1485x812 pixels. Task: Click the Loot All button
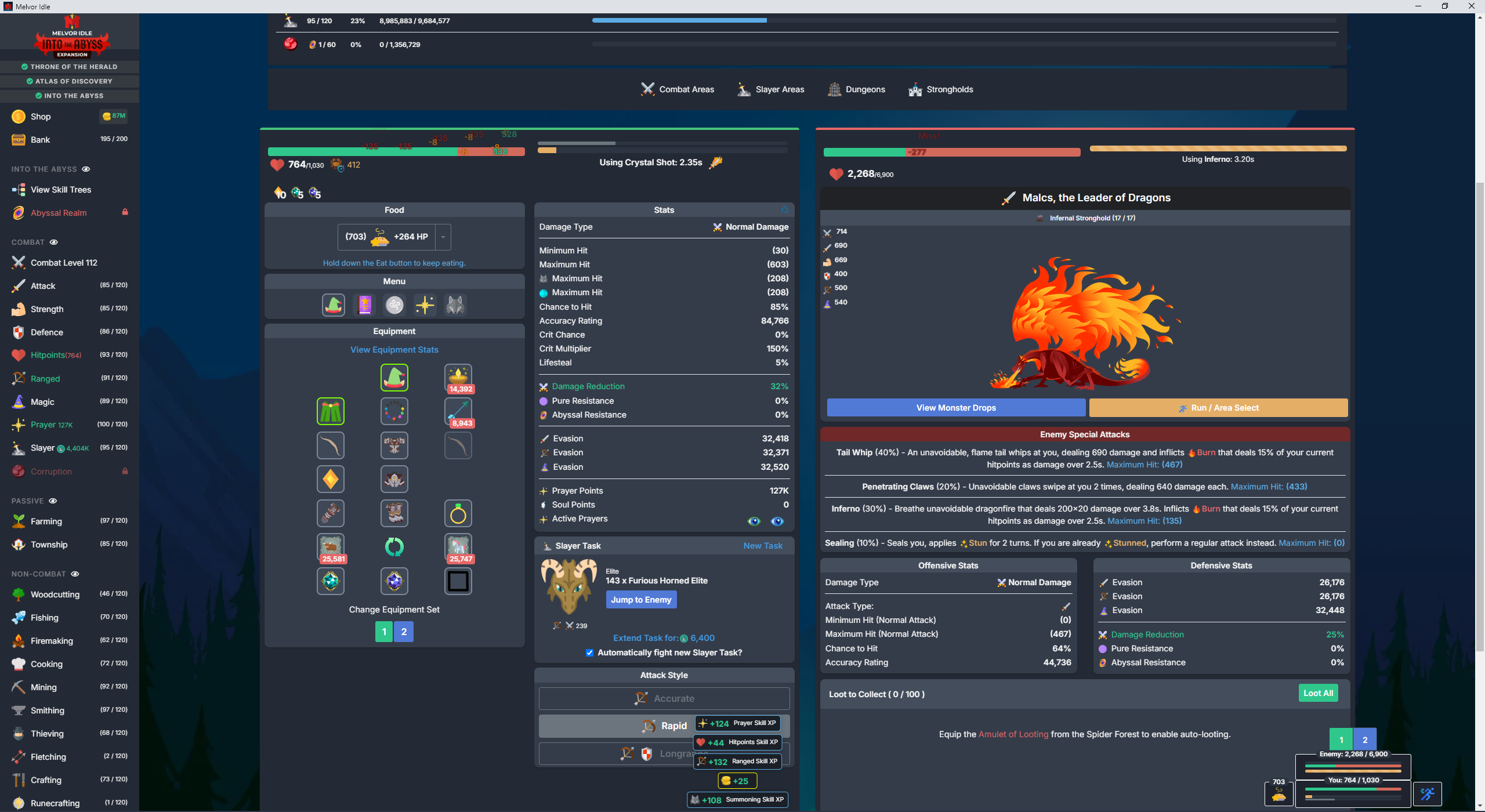click(1318, 693)
